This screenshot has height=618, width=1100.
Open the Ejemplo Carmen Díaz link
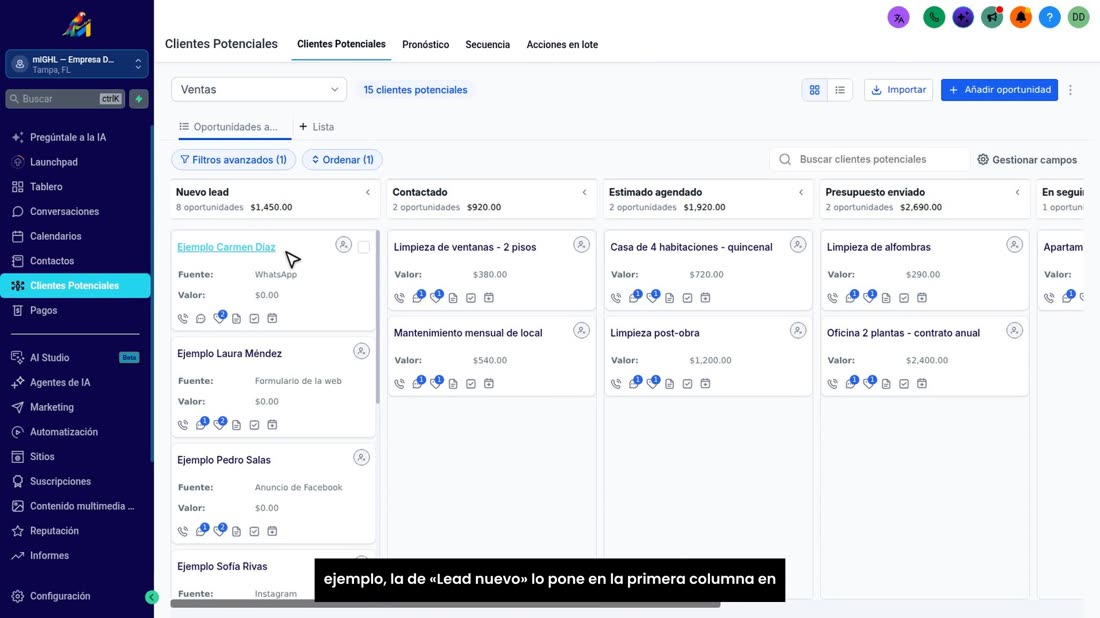coord(226,247)
